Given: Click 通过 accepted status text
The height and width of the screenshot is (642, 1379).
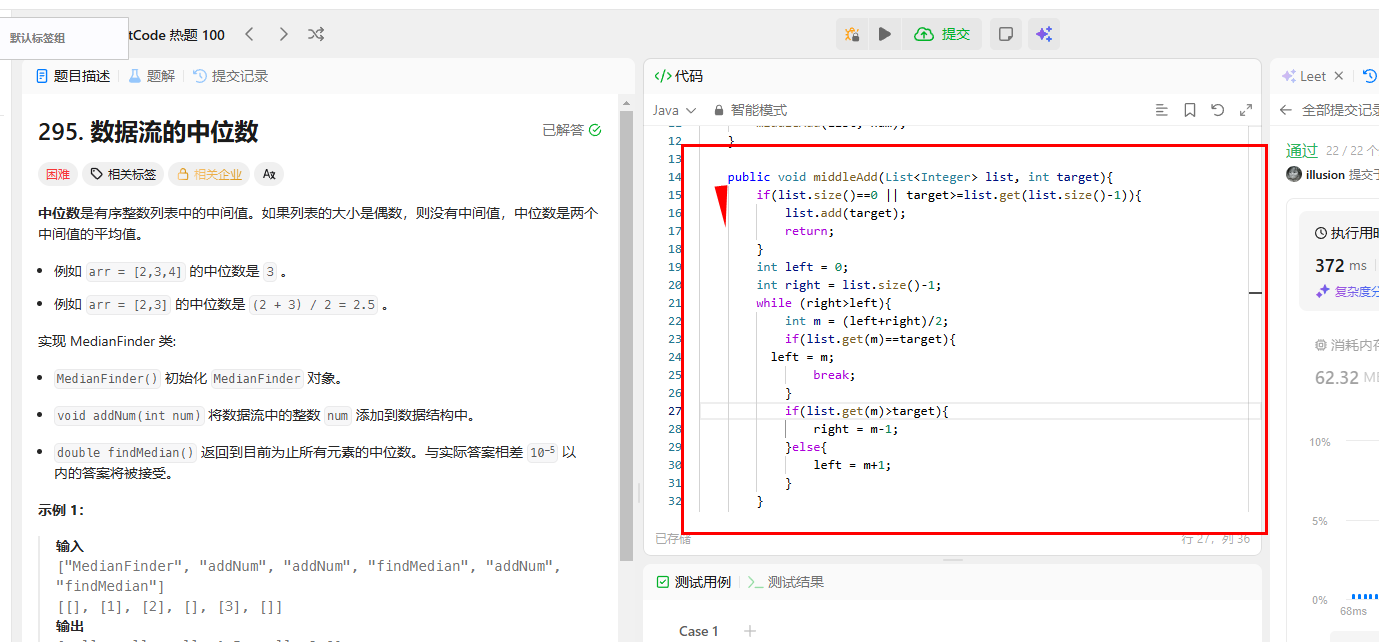Looking at the screenshot, I should 1302,150.
